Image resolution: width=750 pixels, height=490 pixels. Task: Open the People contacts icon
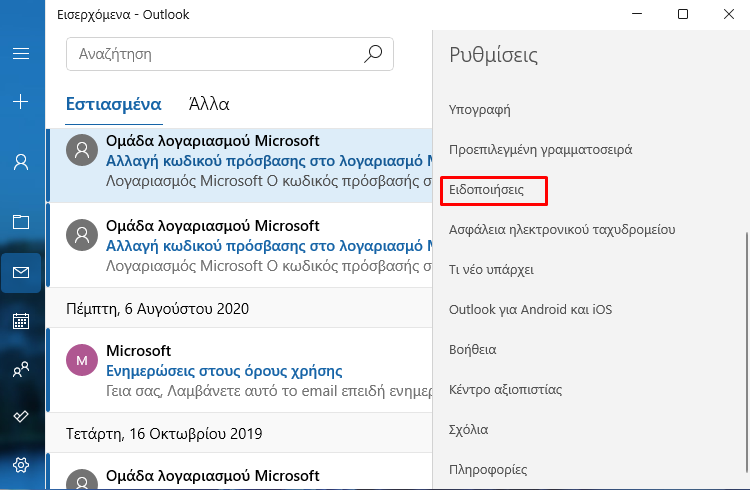(21, 369)
